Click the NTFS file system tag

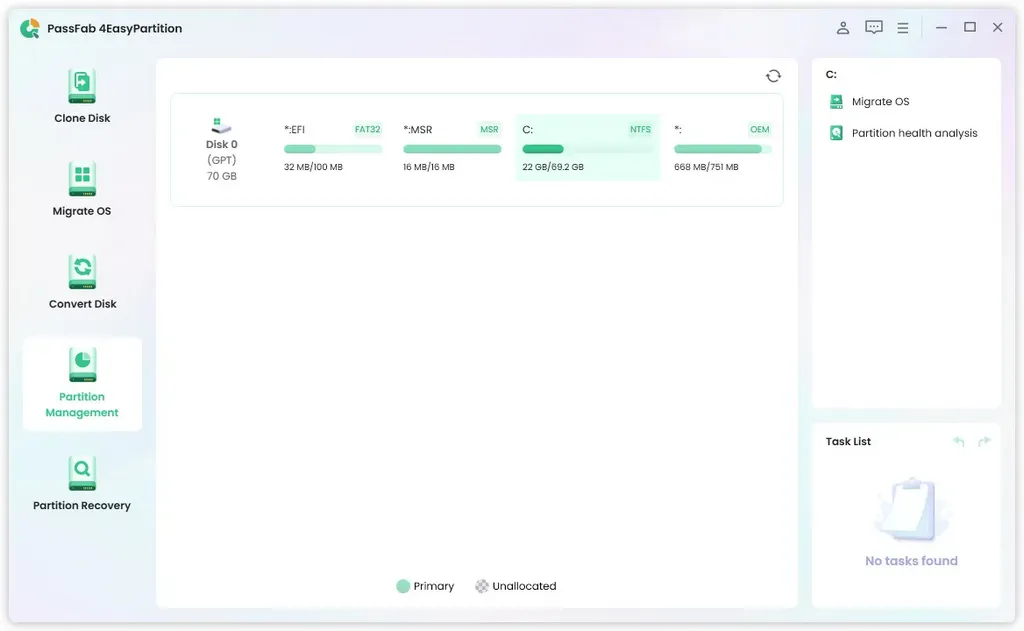point(640,129)
